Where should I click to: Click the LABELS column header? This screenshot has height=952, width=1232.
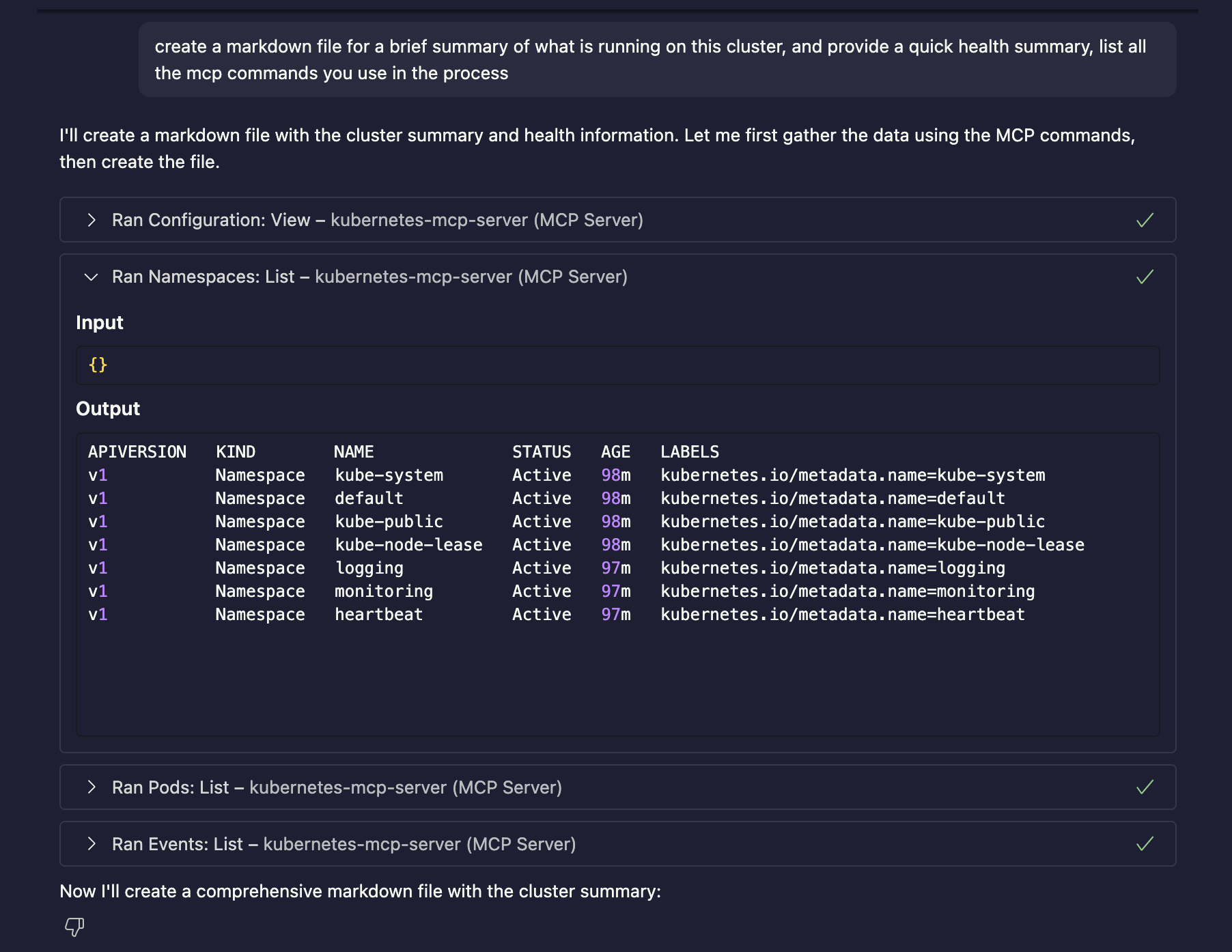pos(690,452)
